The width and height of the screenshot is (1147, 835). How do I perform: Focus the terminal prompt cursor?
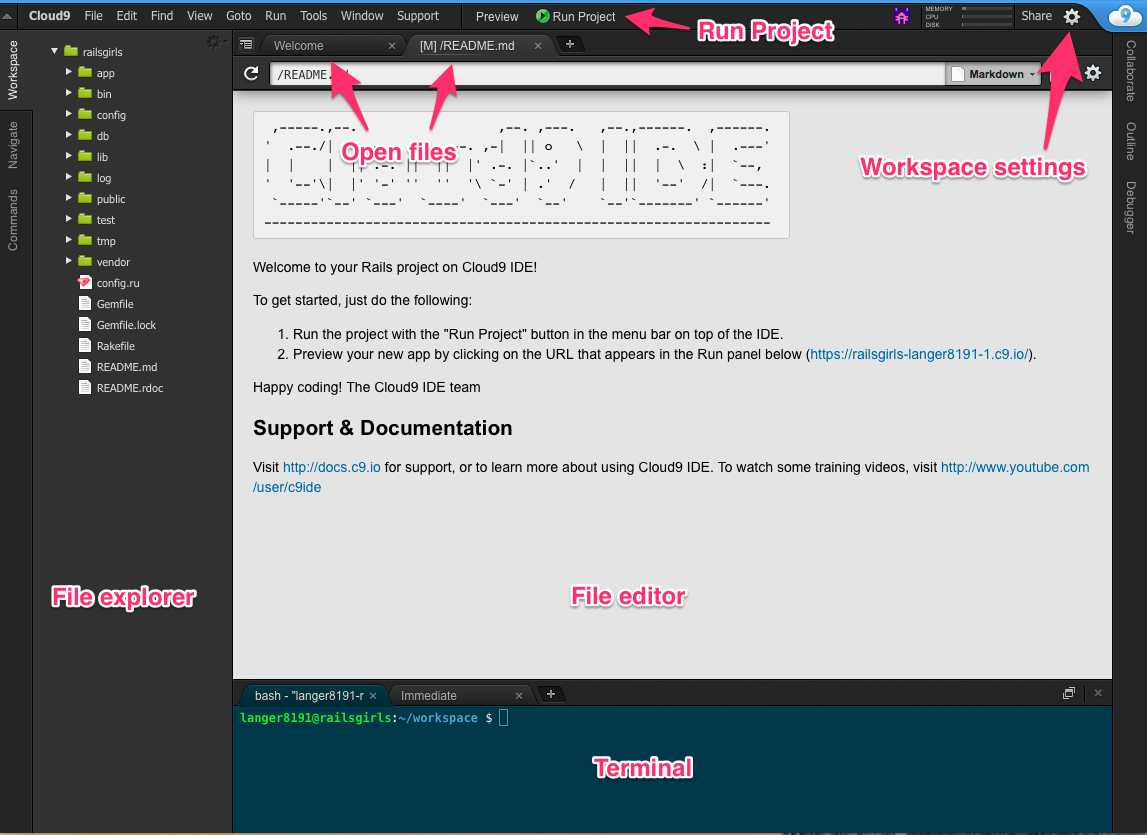[503, 718]
